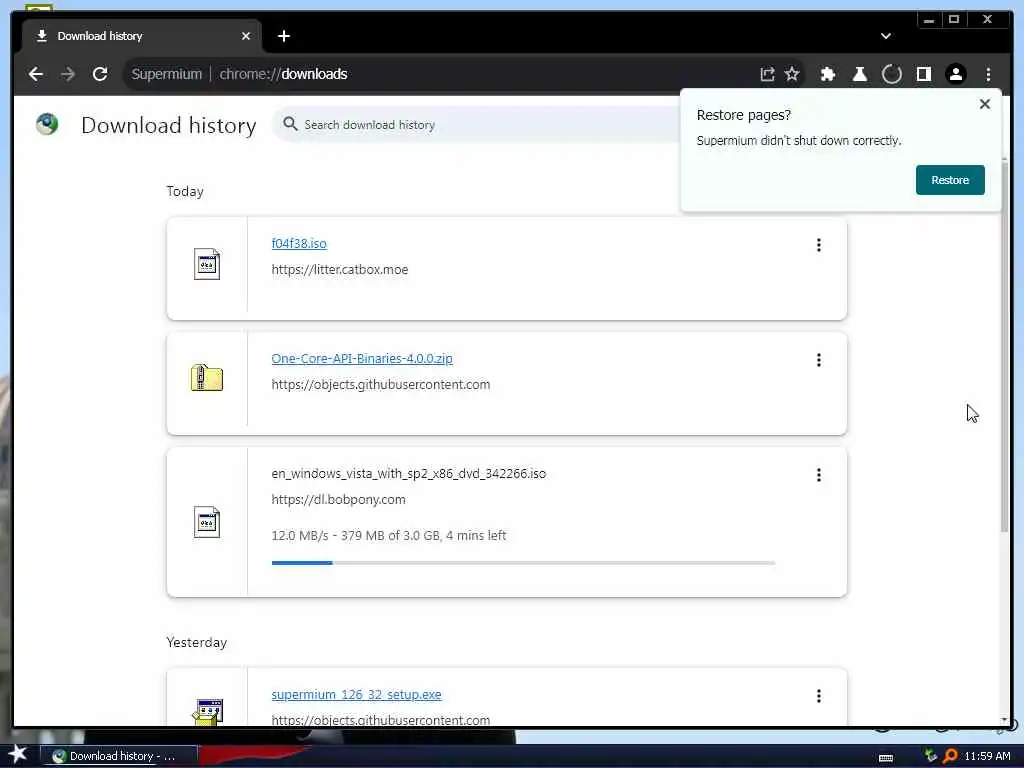Click Download history taskbar button
The height and width of the screenshot is (768, 1024).
click(118, 756)
